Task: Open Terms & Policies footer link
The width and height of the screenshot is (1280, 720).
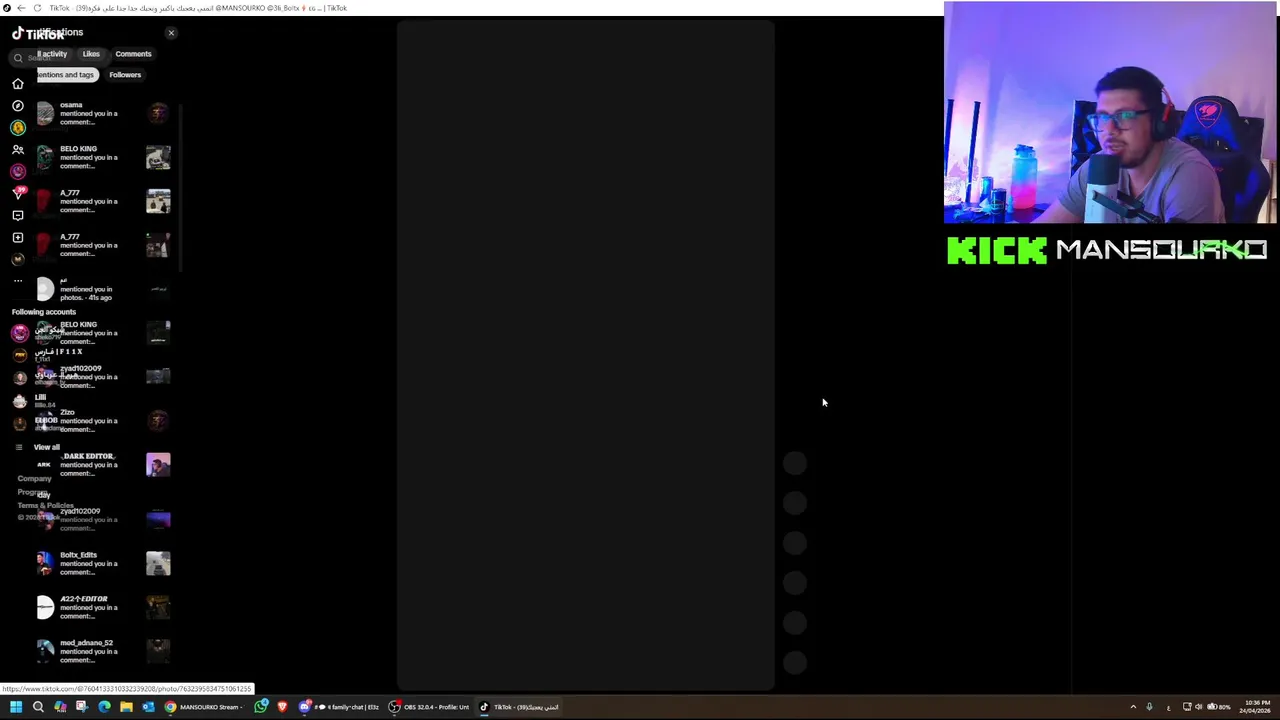Action: pyautogui.click(x=45, y=505)
